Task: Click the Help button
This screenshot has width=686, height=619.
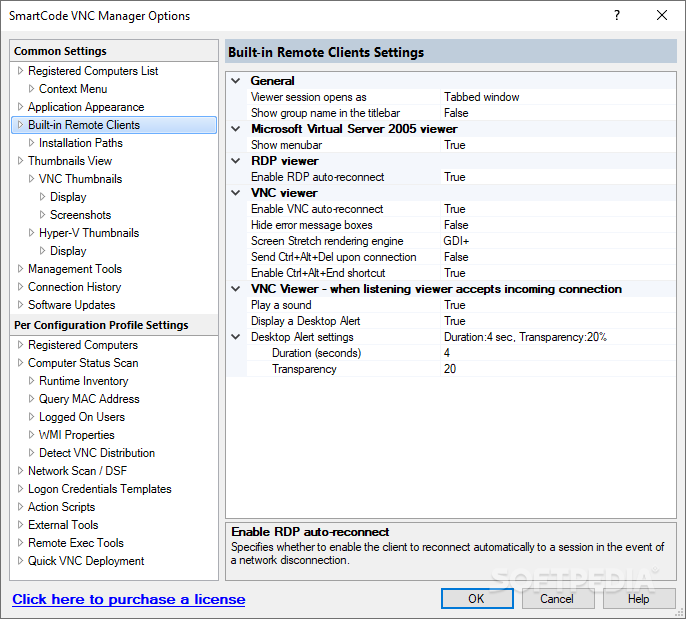Action: point(639,598)
